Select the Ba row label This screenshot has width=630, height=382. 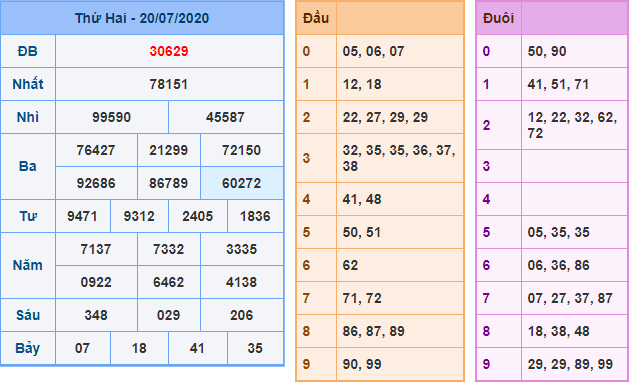click(x=28, y=166)
